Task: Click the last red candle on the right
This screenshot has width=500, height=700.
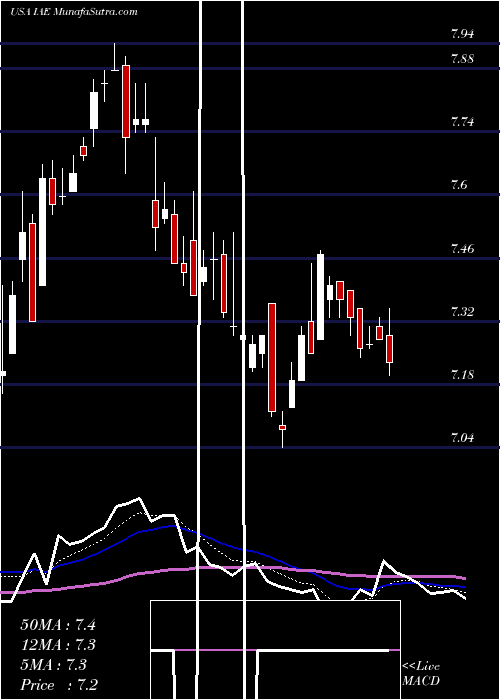Action: click(x=389, y=349)
